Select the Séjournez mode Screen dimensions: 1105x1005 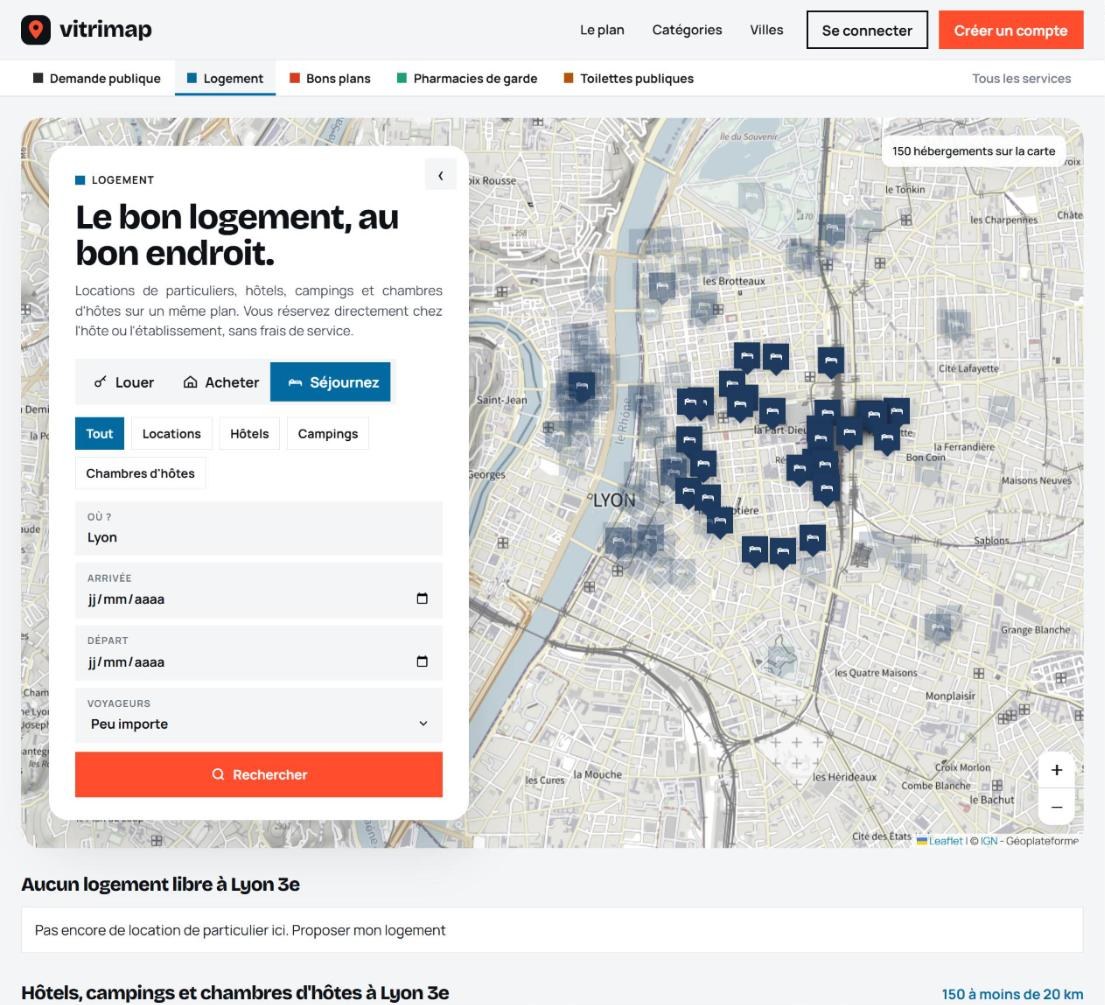331,382
